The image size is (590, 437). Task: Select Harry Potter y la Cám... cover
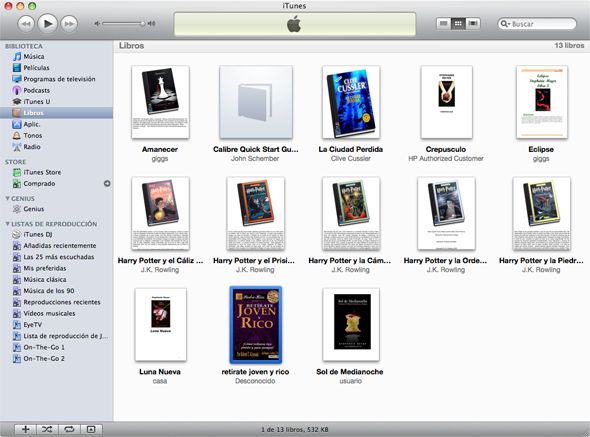click(x=351, y=213)
